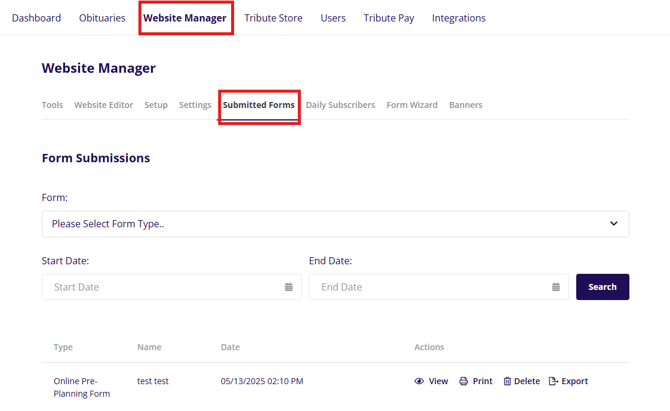Screen dimensions: 670x411
Task: Open the Dashboard menu item
Action: 36,18
